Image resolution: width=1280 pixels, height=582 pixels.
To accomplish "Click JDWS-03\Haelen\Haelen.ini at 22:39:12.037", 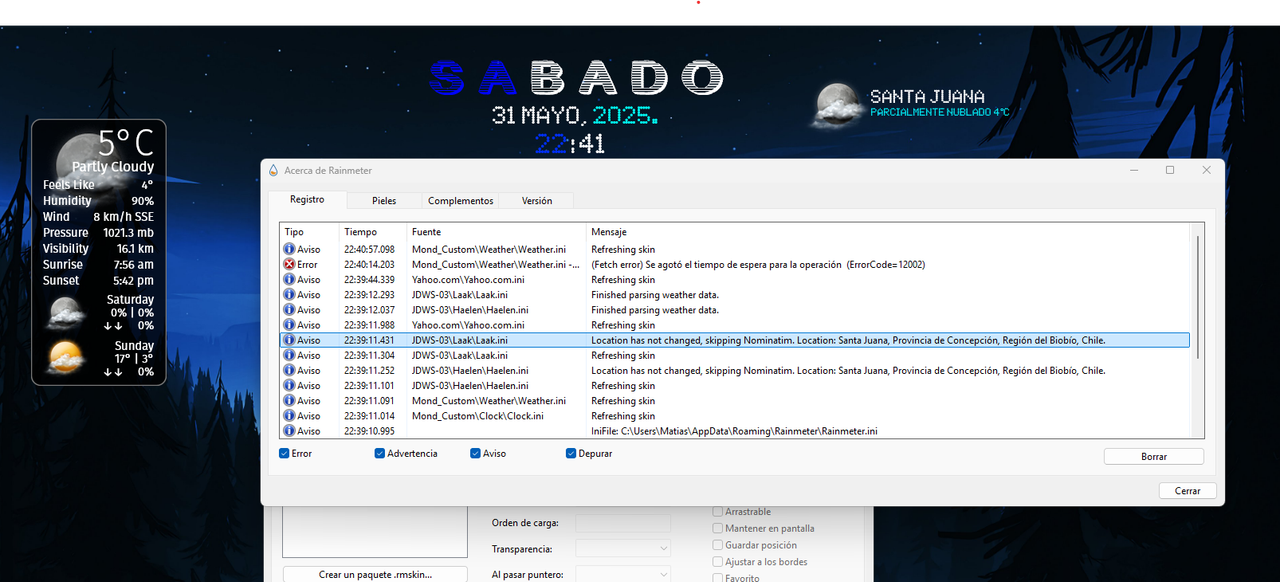I will click(x=470, y=309).
